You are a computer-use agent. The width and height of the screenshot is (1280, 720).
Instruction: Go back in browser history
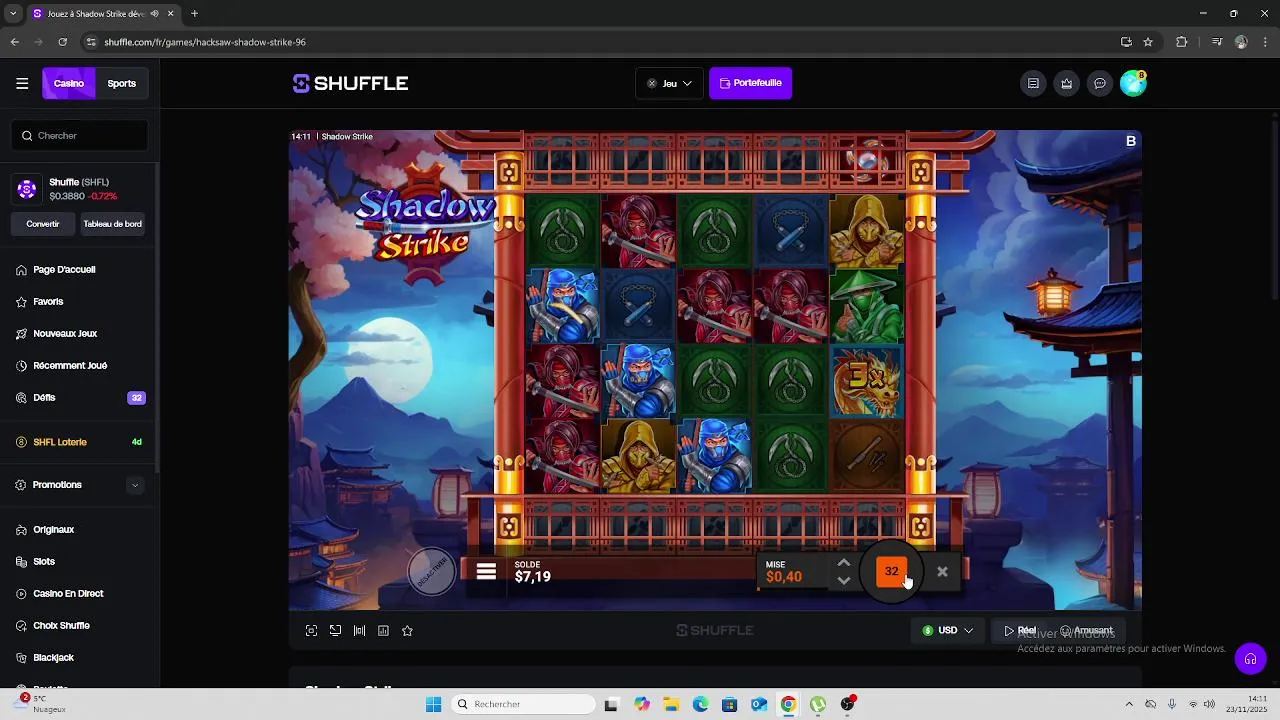point(14,42)
